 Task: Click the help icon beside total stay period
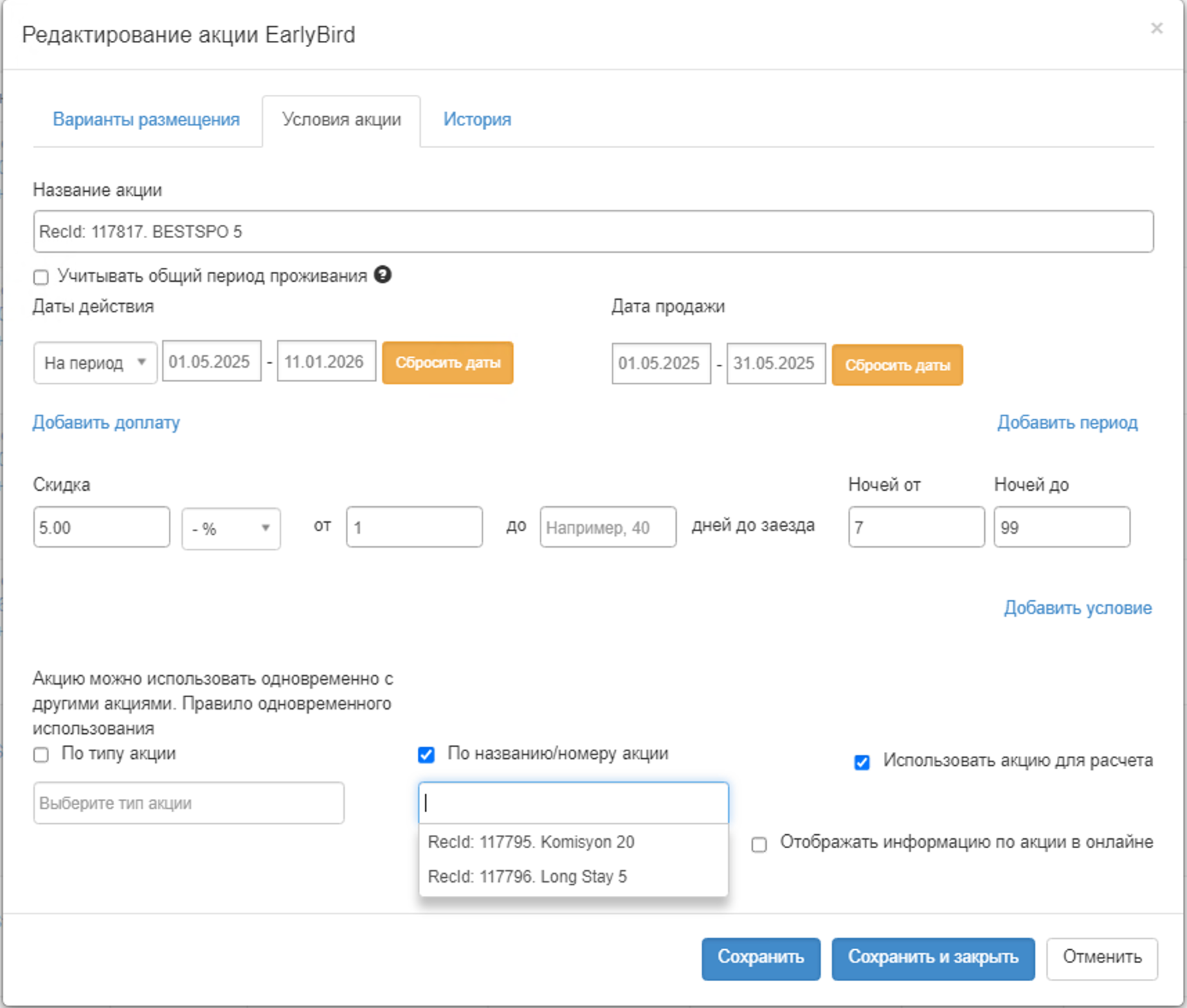click(383, 275)
